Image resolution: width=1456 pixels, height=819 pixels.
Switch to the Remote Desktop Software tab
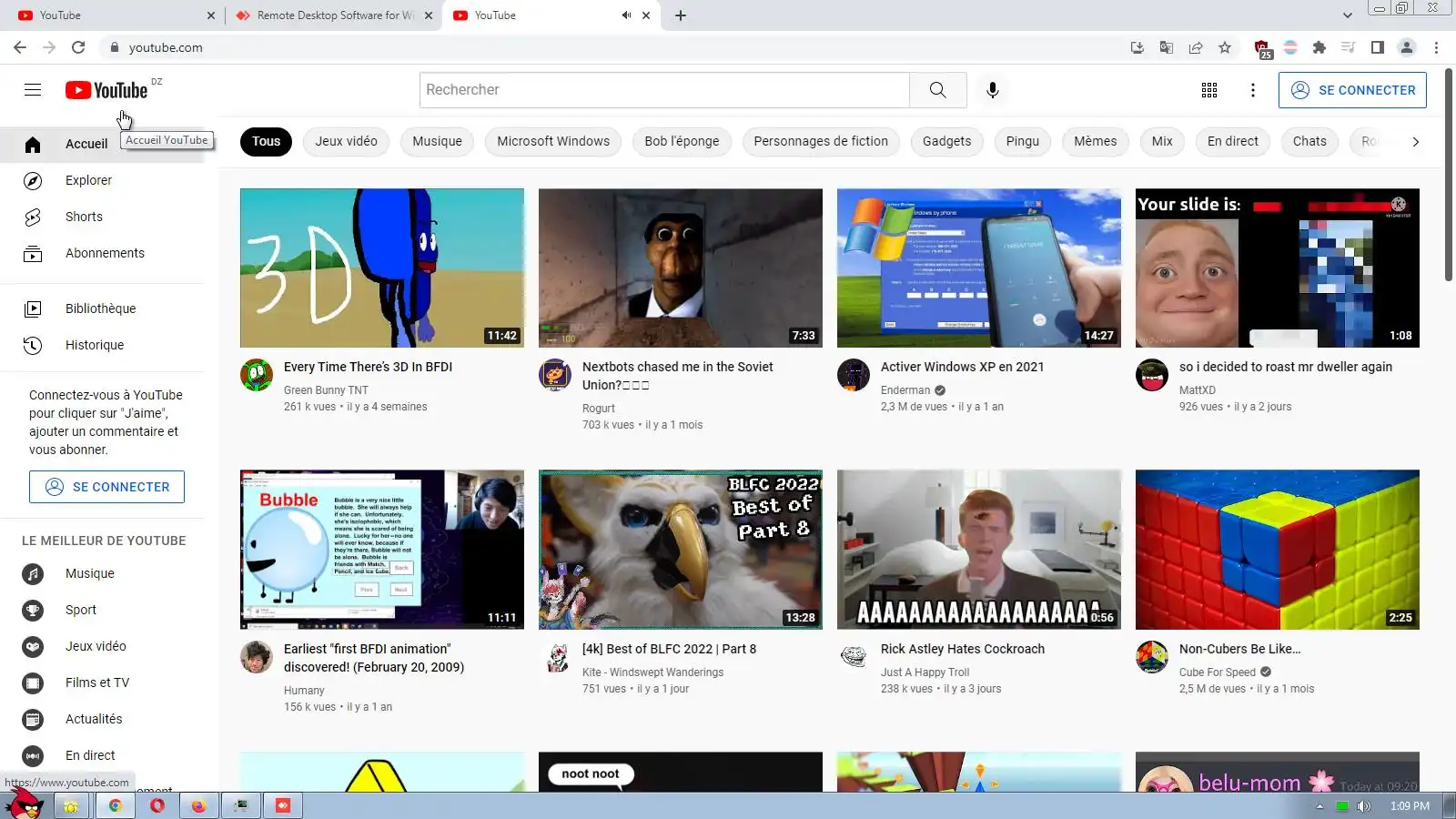[x=333, y=15]
